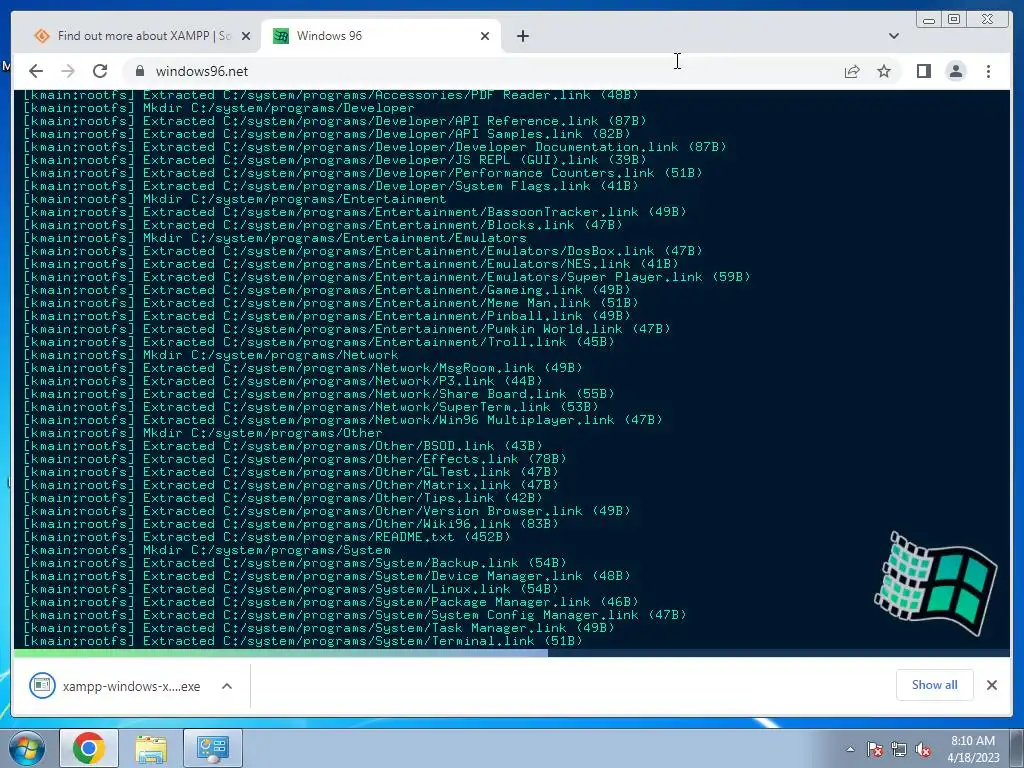Viewport: 1024px width, 768px height.
Task: Click the log line for Wiki96.link
Action: 291,524
